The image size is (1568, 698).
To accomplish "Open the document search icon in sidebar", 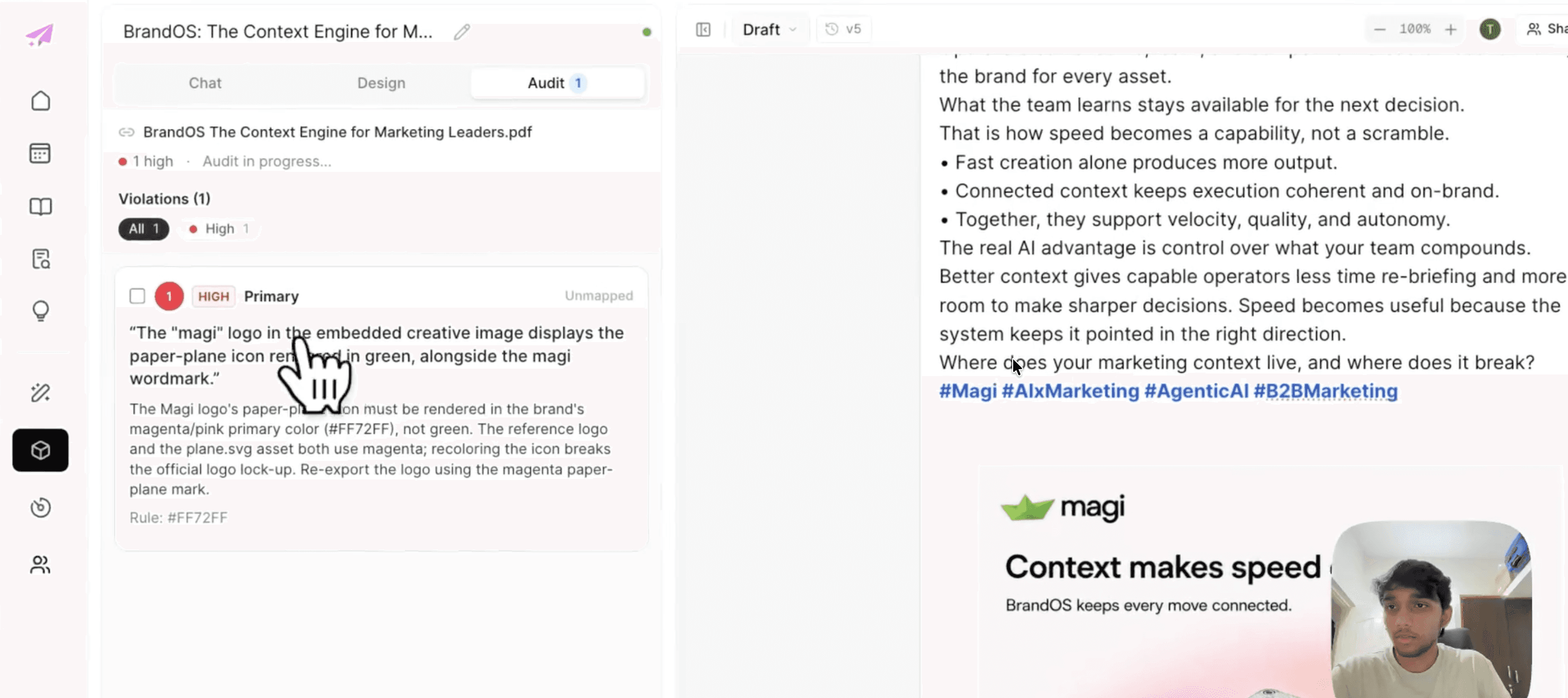I will click(40, 259).
